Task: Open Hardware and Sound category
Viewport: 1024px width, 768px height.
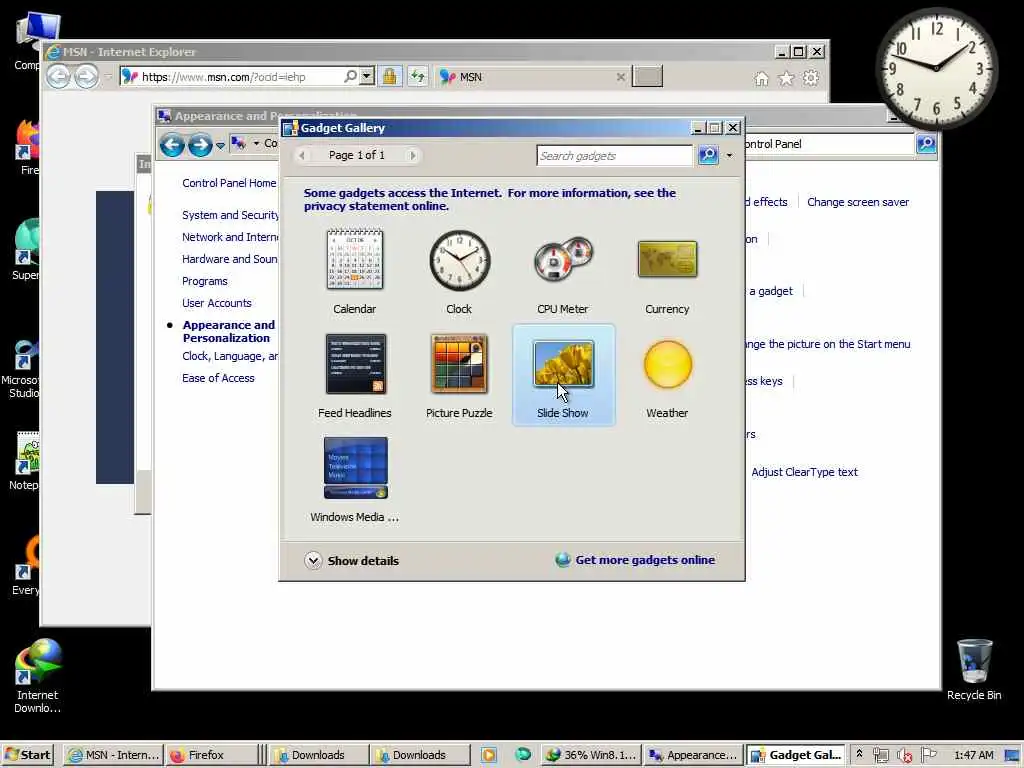Action: pyautogui.click(x=229, y=259)
